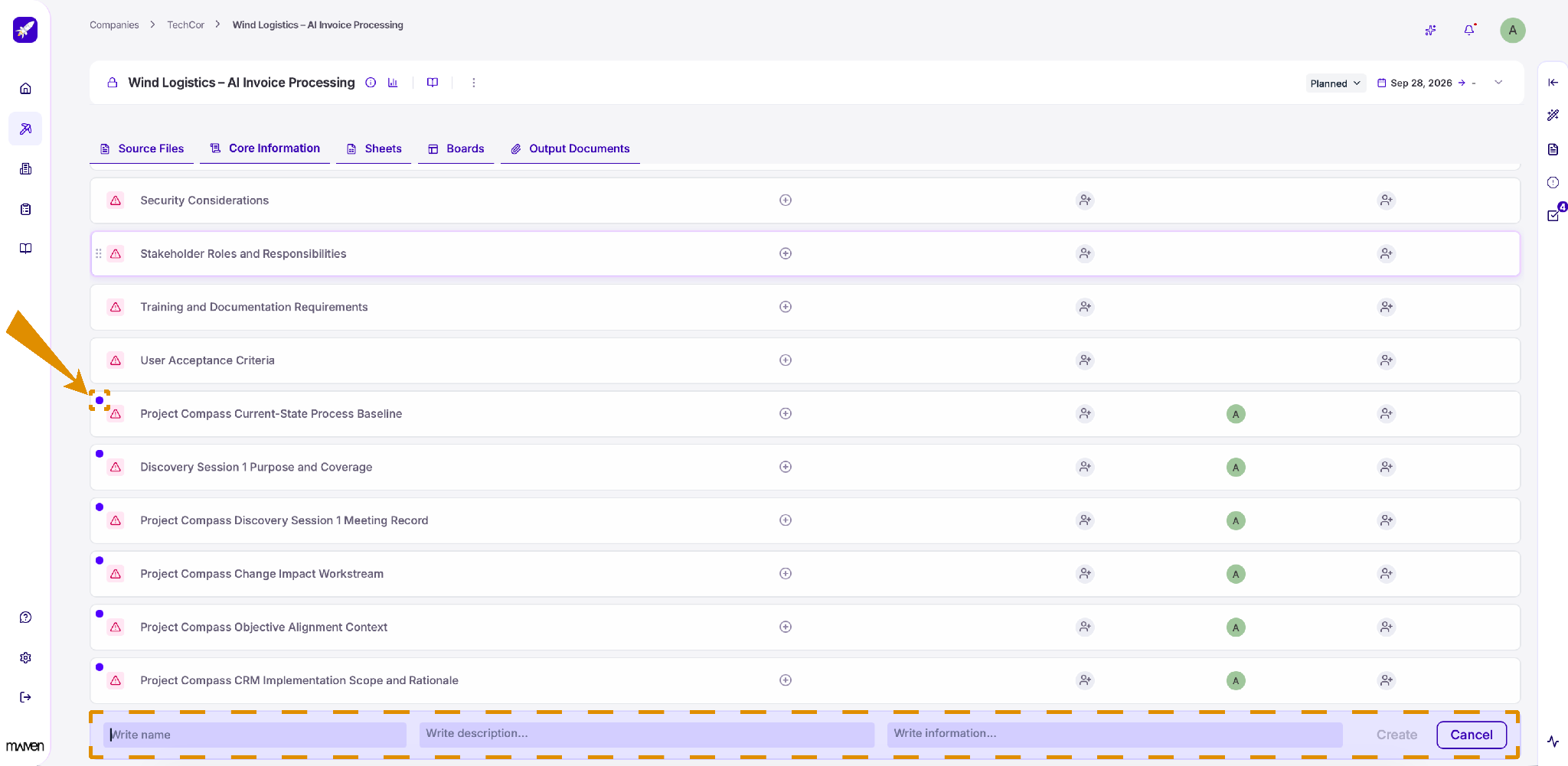Open the Stakeholder Roles and Responsibilities row
This screenshot has height=766, width=1568.
click(805, 254)
